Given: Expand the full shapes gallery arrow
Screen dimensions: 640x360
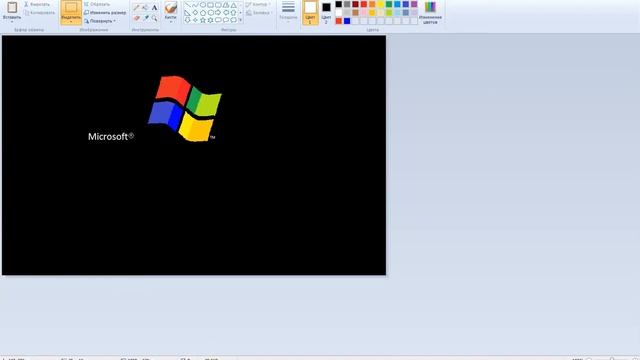Looking at the screenshot, I should [241, 20].
